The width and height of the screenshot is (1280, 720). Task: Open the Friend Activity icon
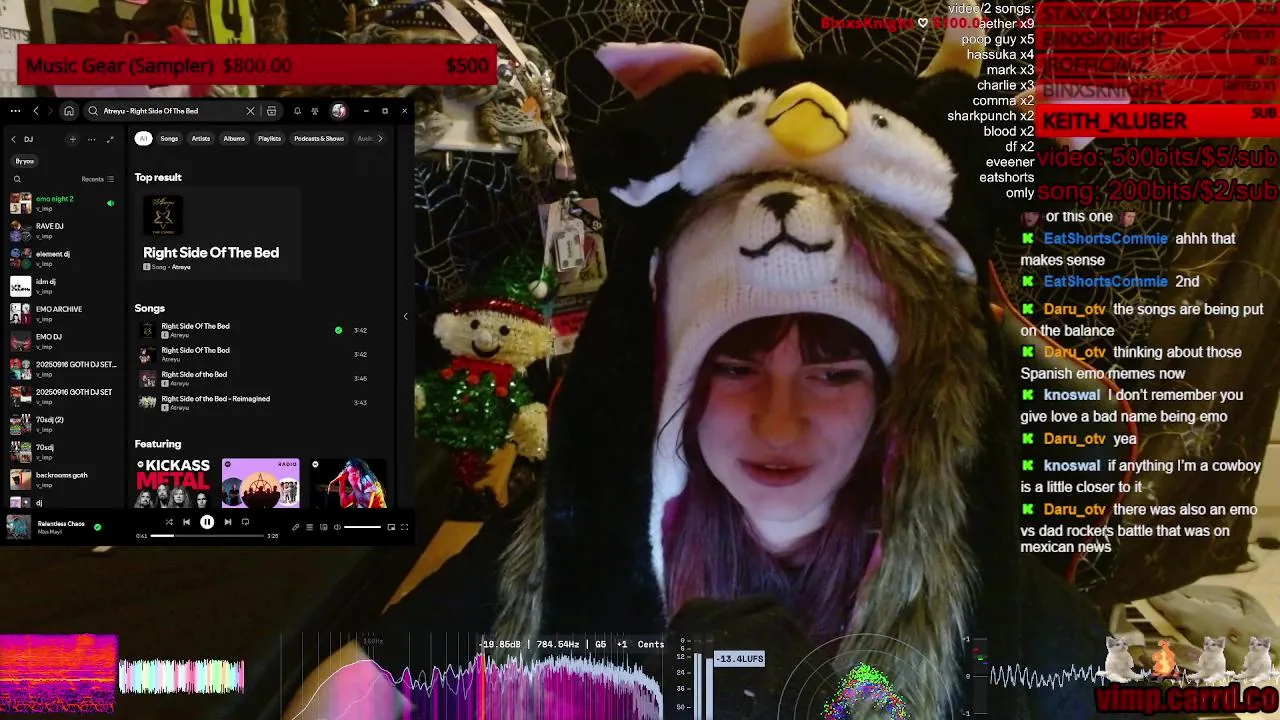315,111
